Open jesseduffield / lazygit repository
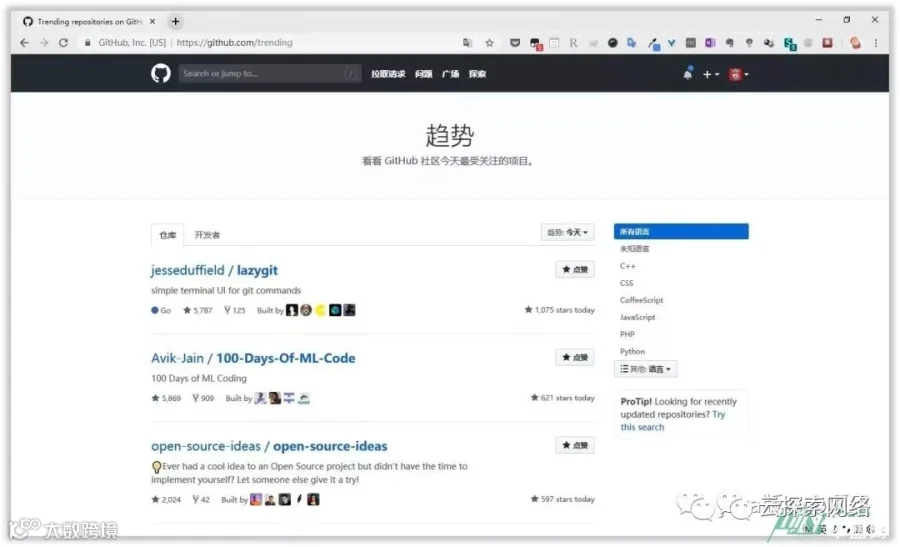Viewport: 900px width, 547px height. point(214,270)
